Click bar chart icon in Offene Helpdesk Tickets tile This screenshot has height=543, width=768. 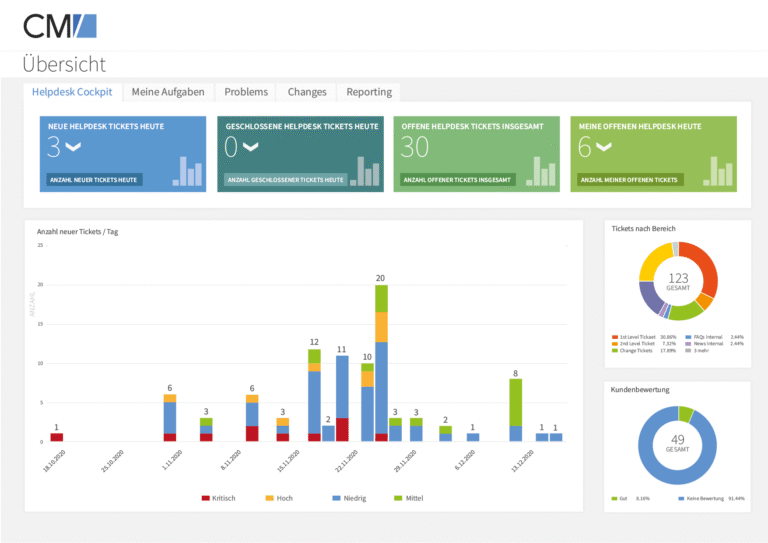[541, 171]
